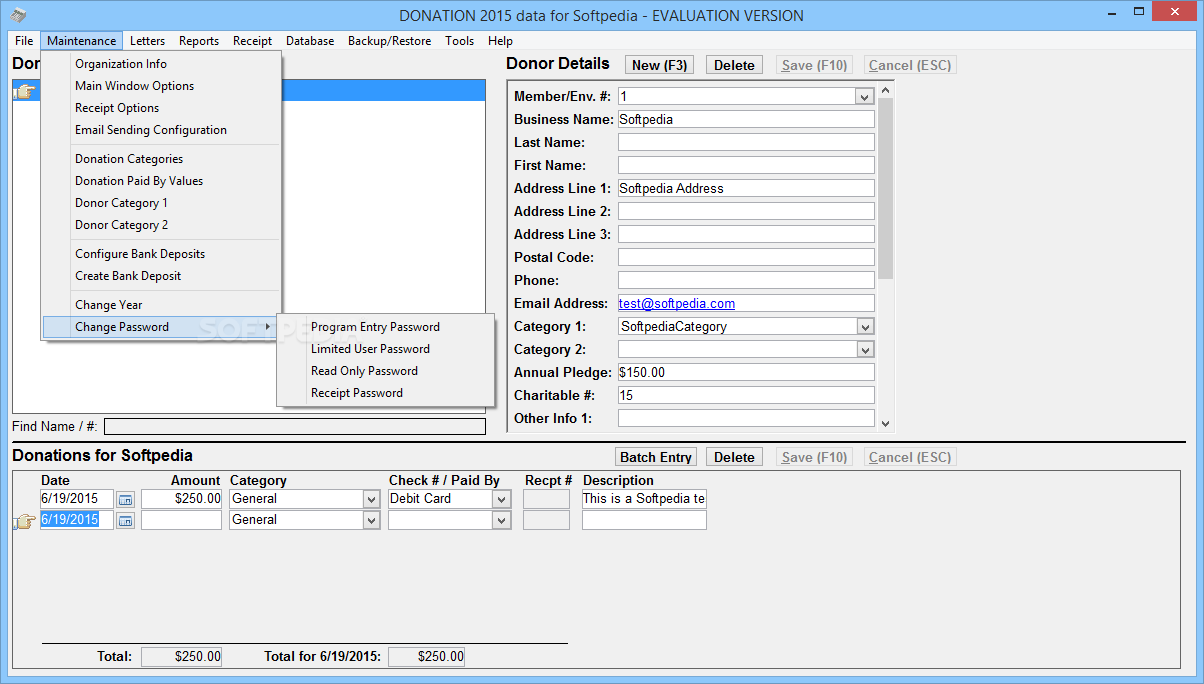This screenshot has width=1204, height=684.
Task: Click the Postal Code field
Action: pos(746,257)
